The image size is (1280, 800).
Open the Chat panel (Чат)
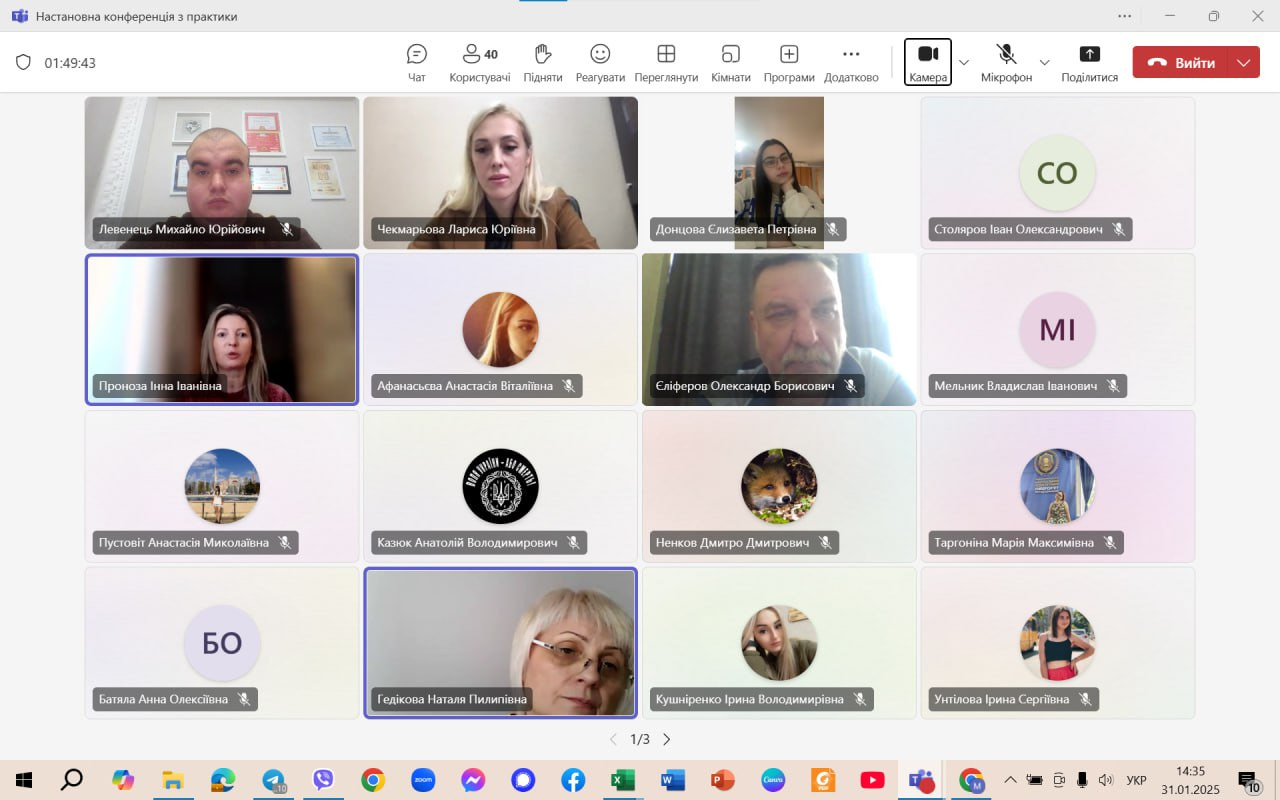pyautogui.click(x=417, y=63)
